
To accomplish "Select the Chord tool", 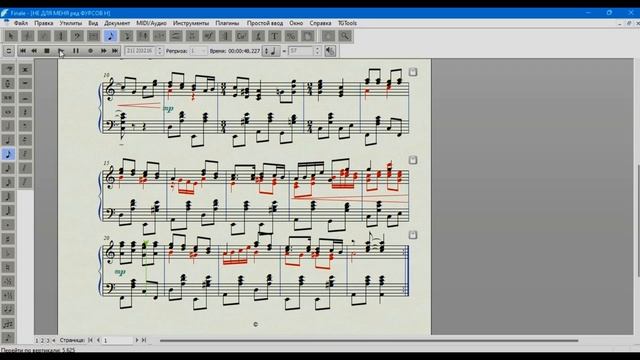I will point(242,36).
